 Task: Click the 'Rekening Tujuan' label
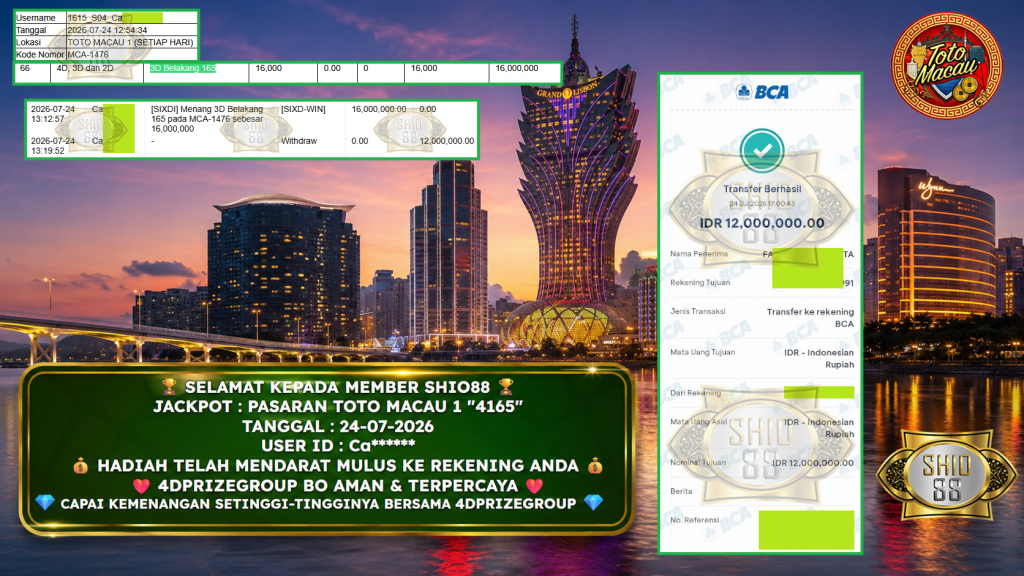pyautogui.click(x=700, y=283)
